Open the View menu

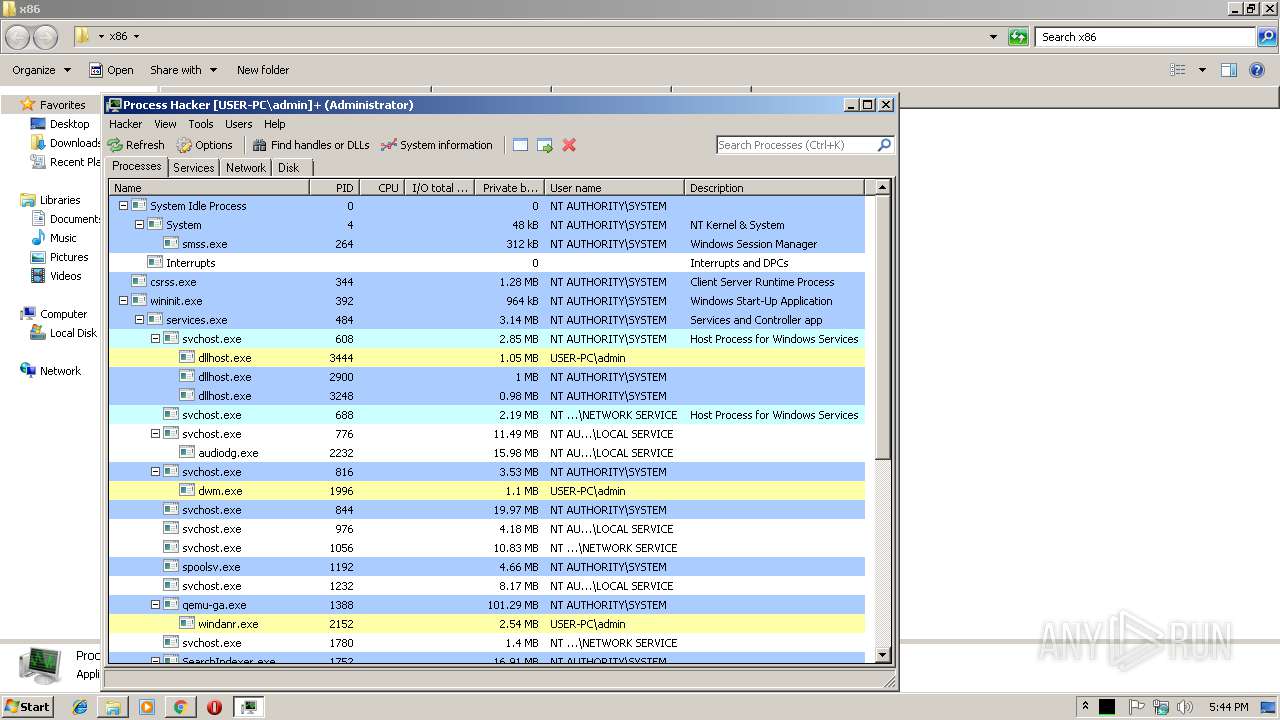(x=165, y=124)
